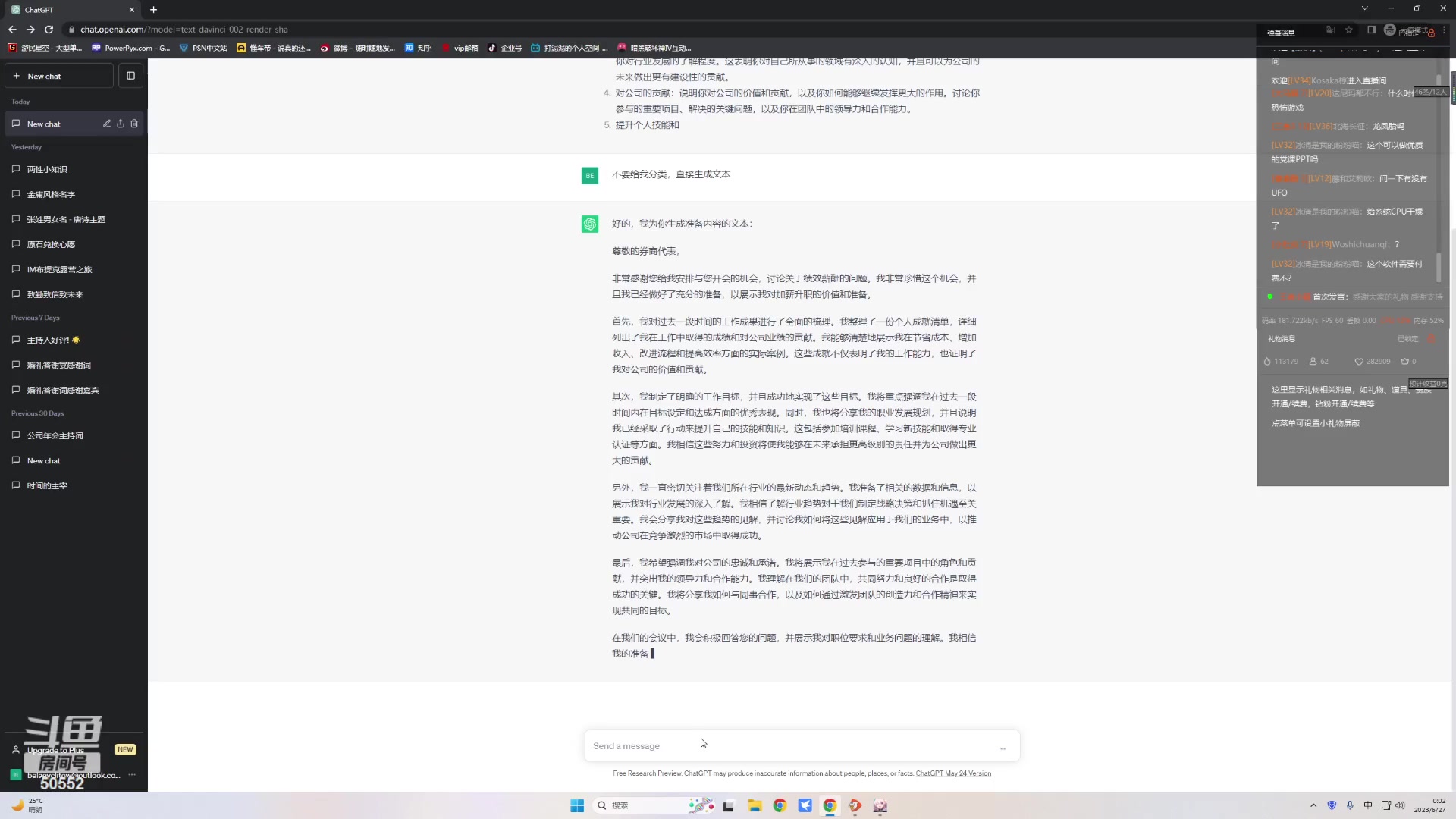Open Chrome three-dot menu
The height and width of the screenshot is (819, 1456).
[x=1444, y=30]
